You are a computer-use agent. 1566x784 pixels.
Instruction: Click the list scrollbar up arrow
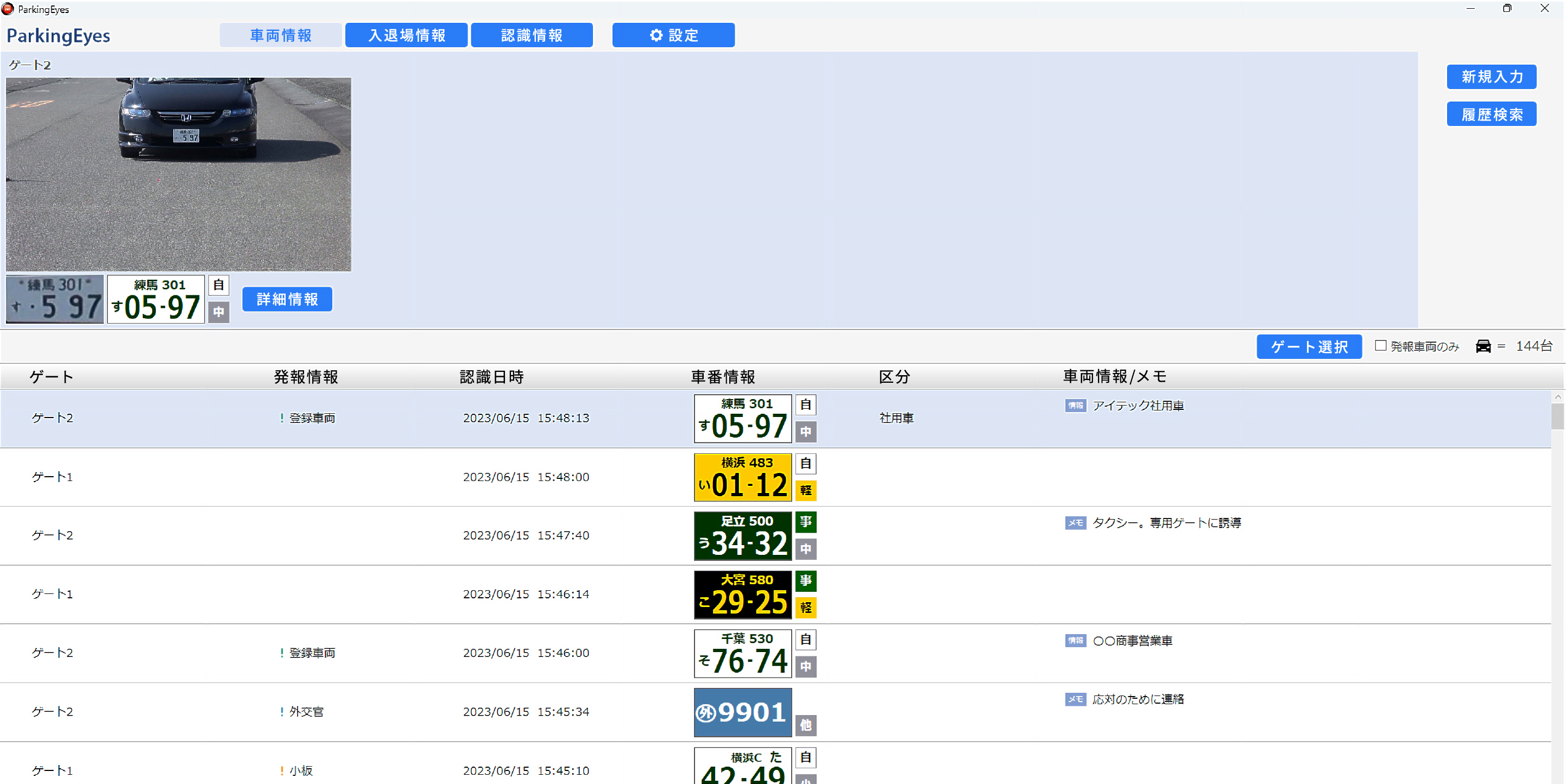coord(1557,396)
